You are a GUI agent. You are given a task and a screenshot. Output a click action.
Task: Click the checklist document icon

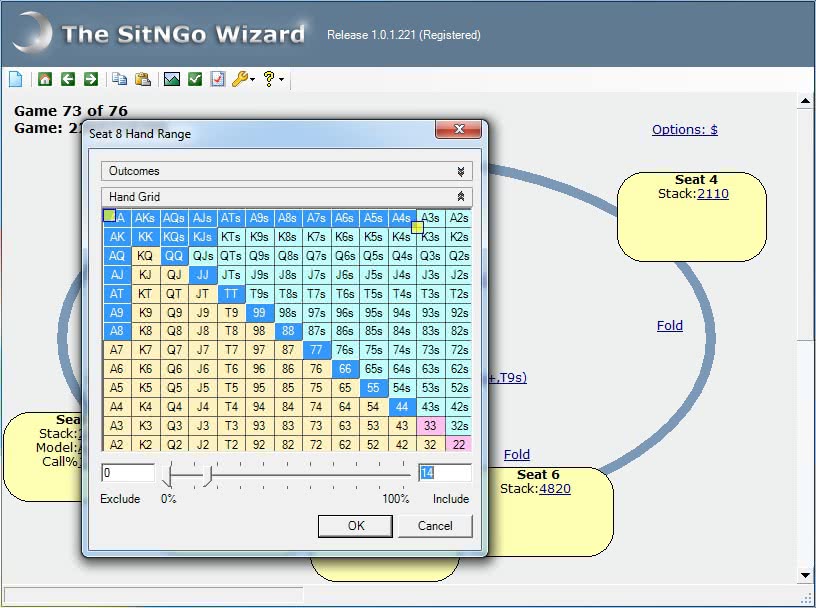(x=218, y=79)
